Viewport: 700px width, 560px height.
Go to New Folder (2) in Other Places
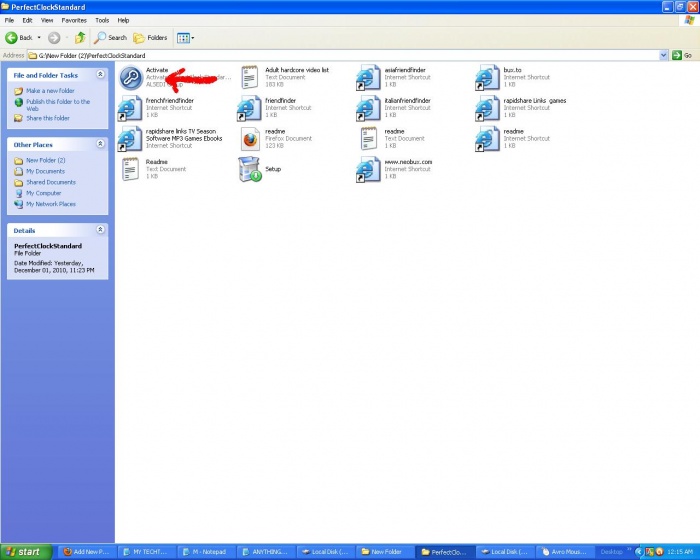tap(46, 160)
